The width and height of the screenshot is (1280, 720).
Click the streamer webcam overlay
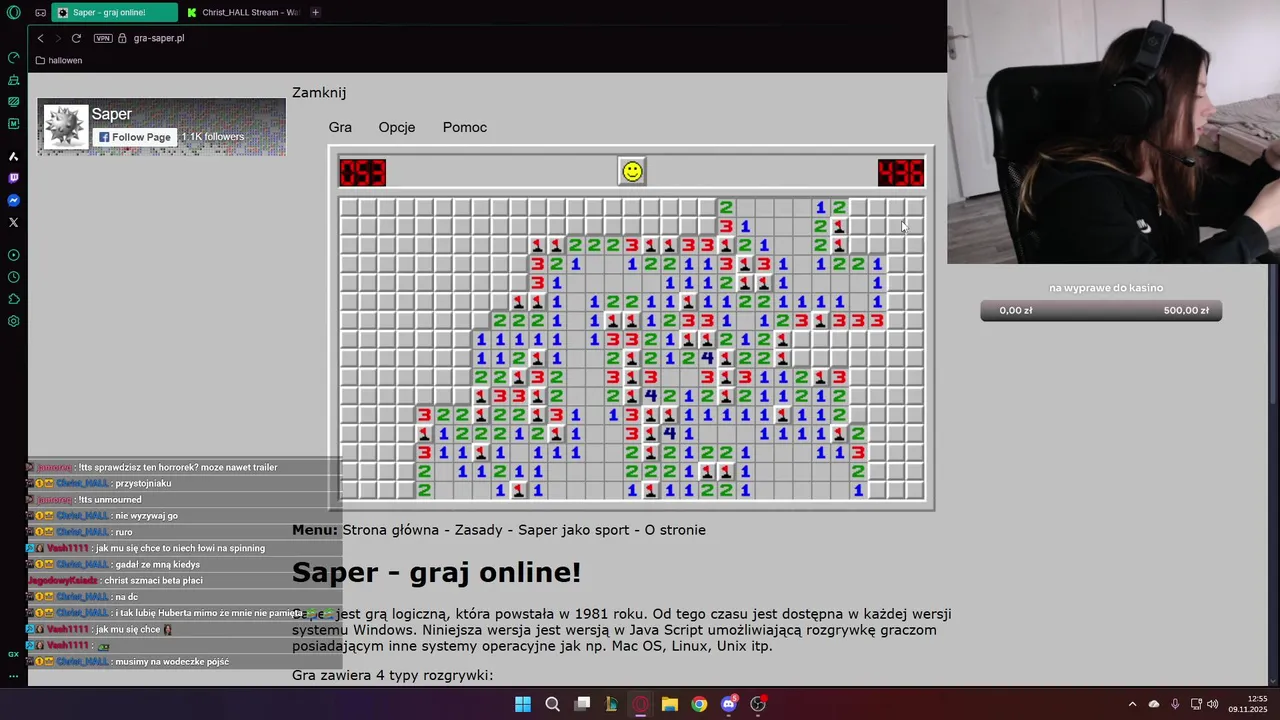coord(1114,132)
